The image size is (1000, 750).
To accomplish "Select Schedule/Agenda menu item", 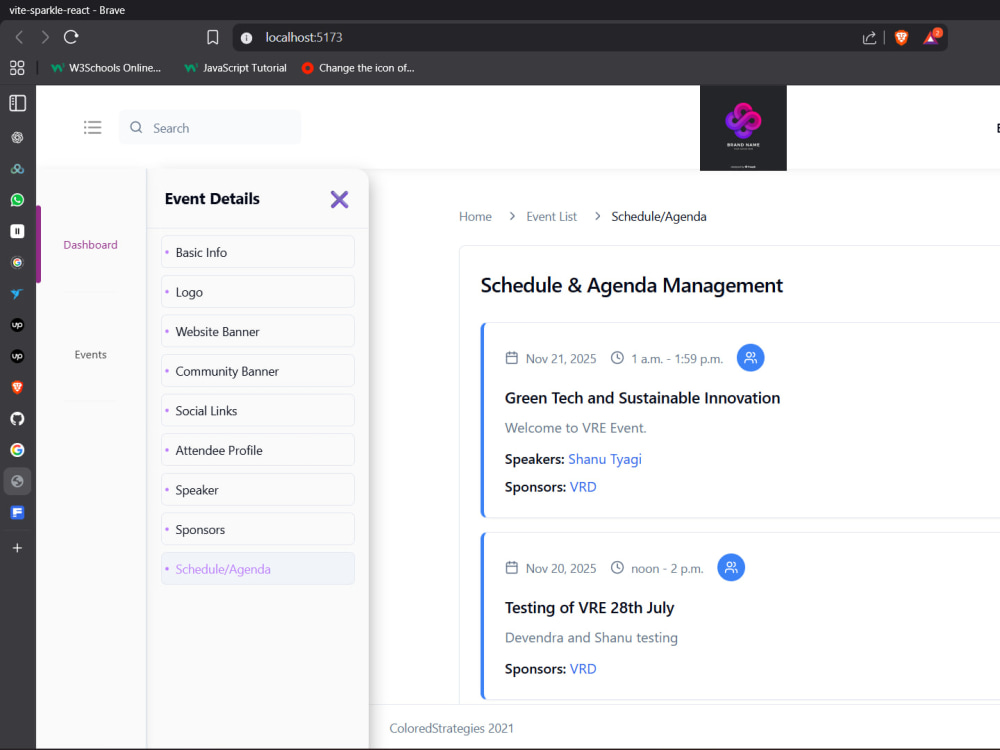I will [258, 568].
